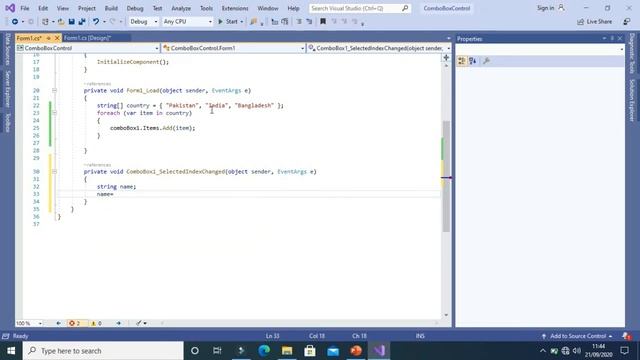
Task: Click the Send Feedback icon
Action: point(627,22)
